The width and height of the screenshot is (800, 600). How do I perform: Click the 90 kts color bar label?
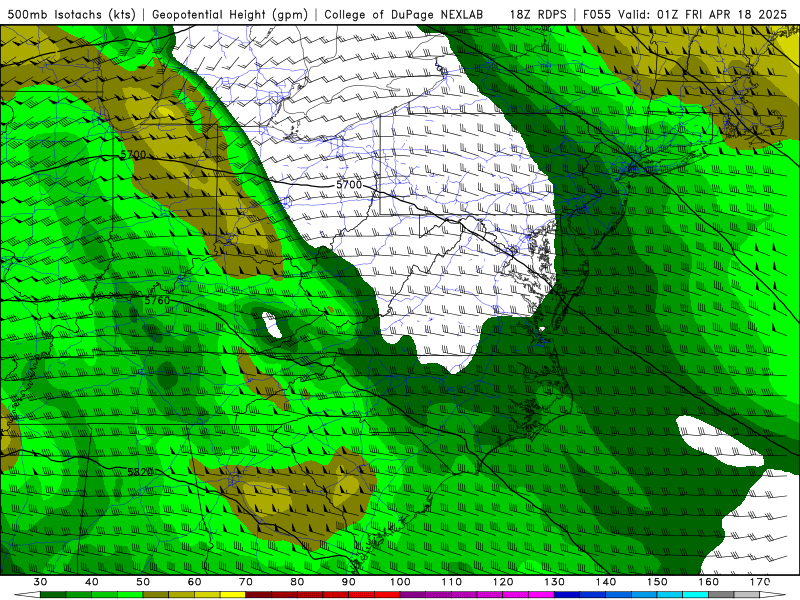click(349, 582)
